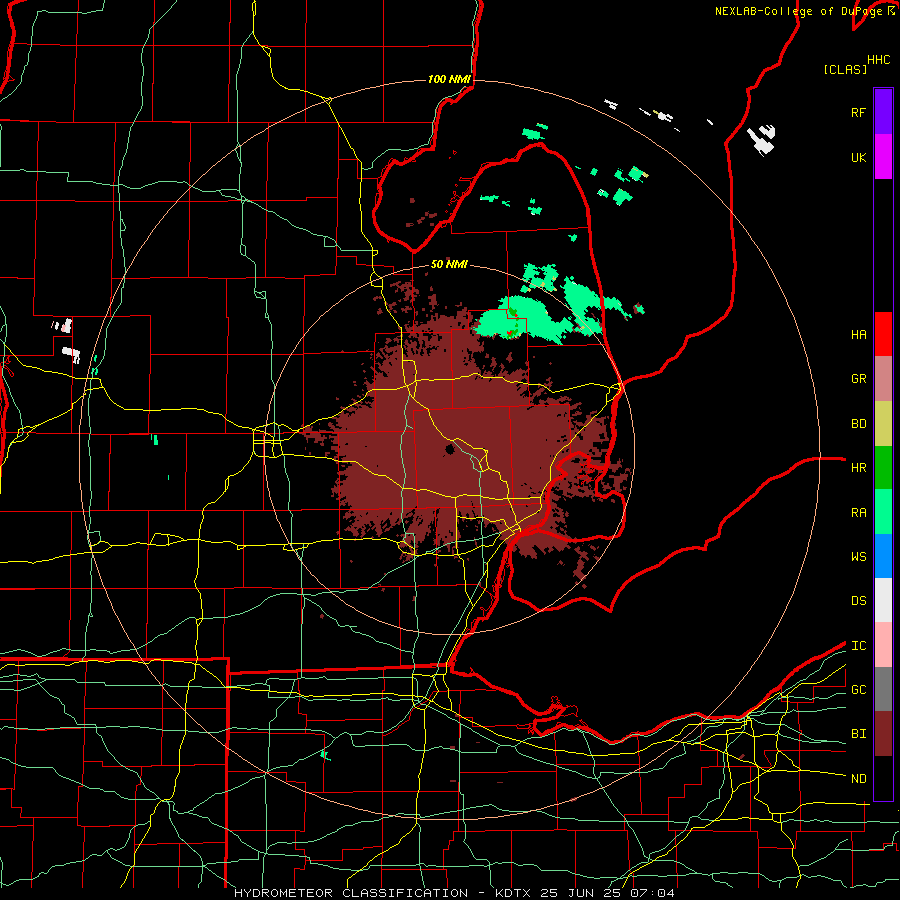Click the gray GC legend swatch
The image size is (900, 900).
click(883, 689)
